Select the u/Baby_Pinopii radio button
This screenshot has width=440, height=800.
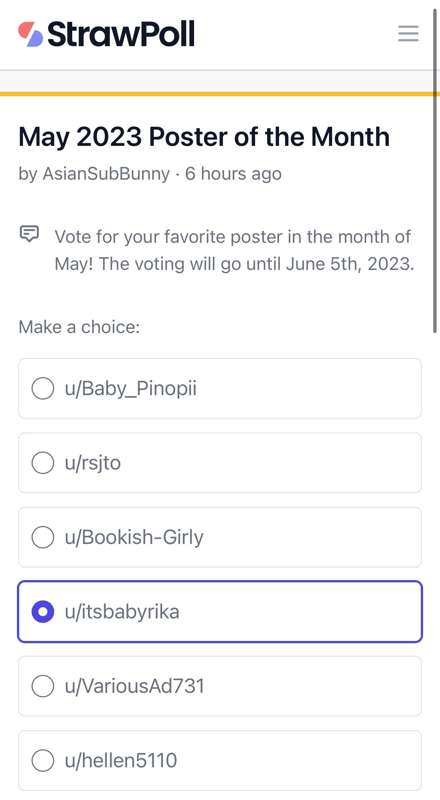coord(43,389)
